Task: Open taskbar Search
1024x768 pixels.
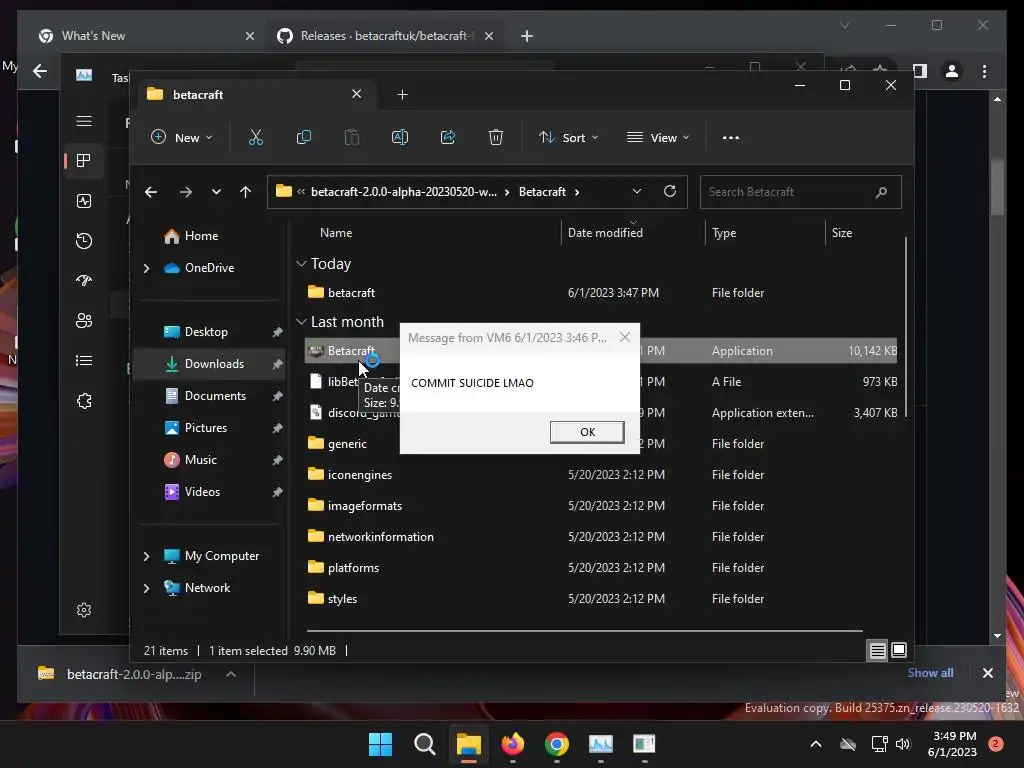Action: point(424,744)
